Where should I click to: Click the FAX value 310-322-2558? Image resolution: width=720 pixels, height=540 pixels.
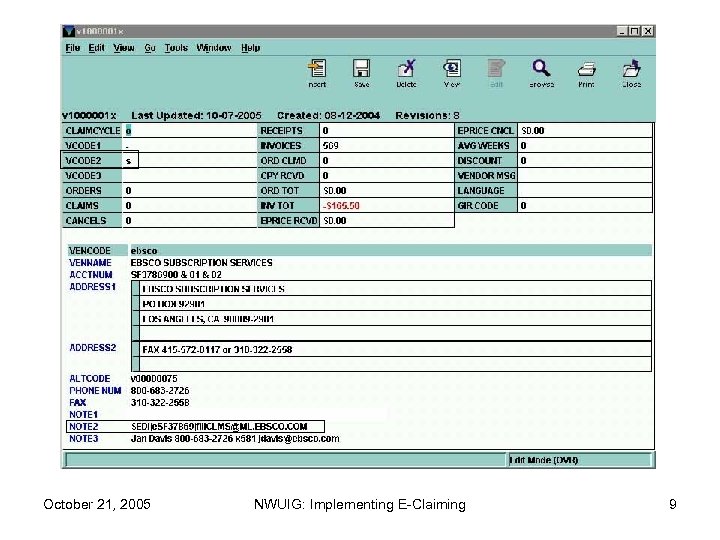tap(160, 403)
